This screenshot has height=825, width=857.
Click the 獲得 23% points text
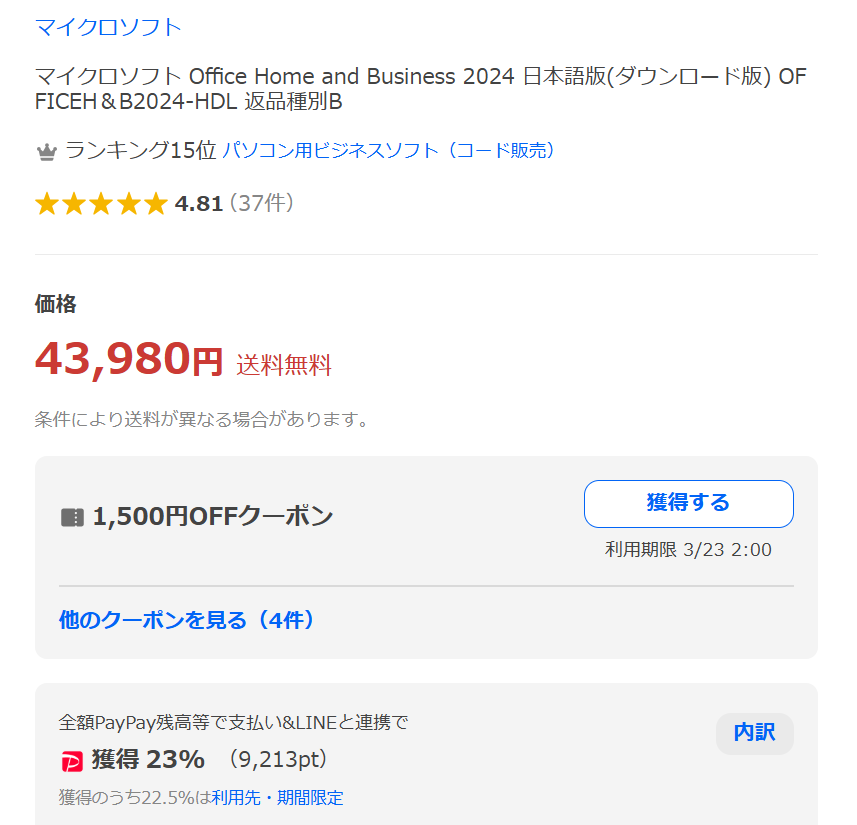(x=148, y=760)
